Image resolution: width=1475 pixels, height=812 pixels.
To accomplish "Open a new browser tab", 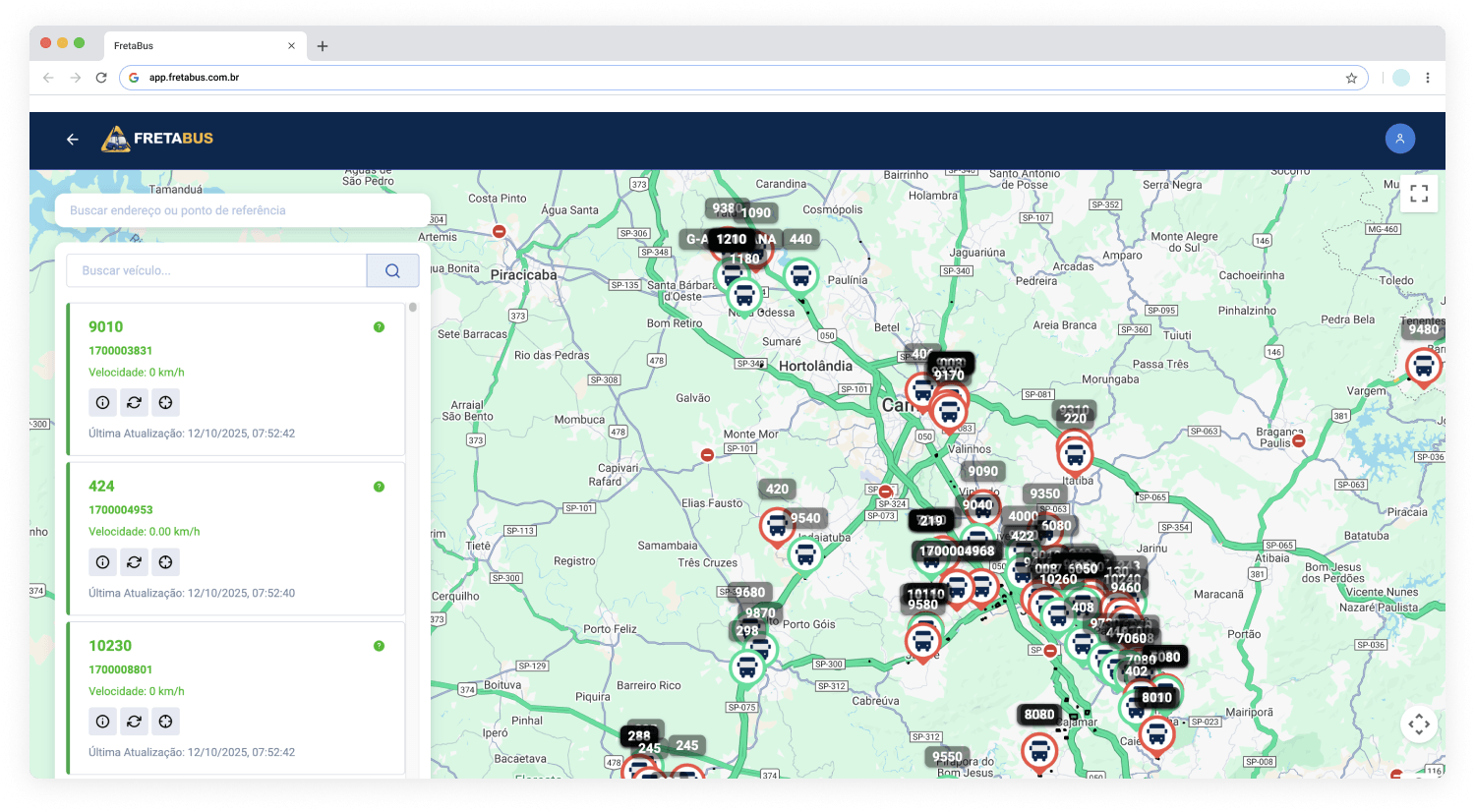I will [323, 46].
